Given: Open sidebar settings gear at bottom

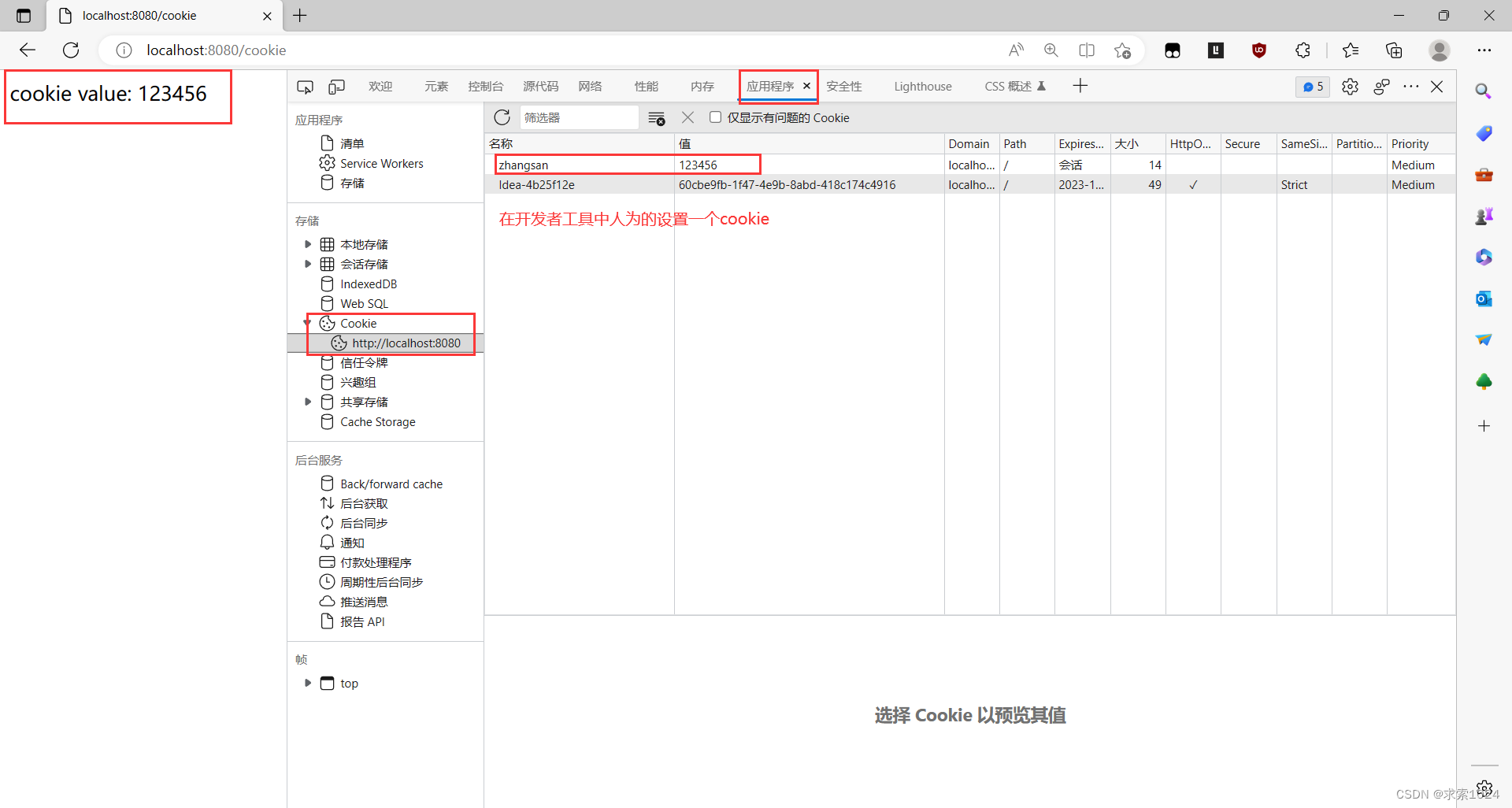Looking at the screenshot, I should pyautogui.click(x=1484, y=788).
